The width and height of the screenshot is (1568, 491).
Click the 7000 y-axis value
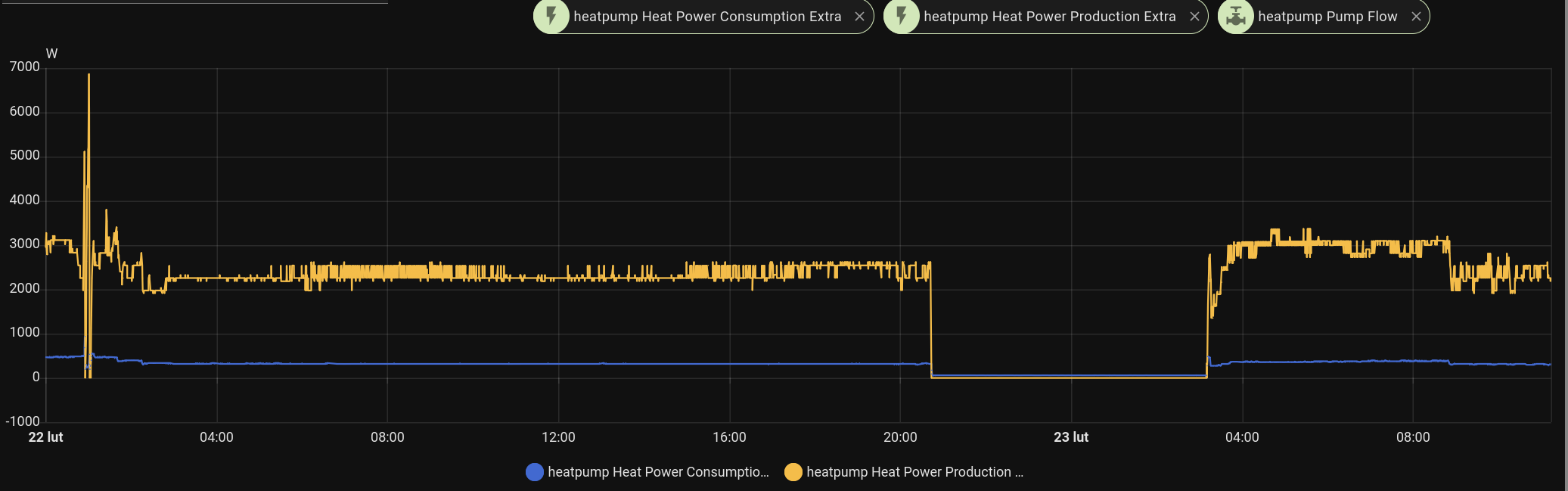click(25, 67)
